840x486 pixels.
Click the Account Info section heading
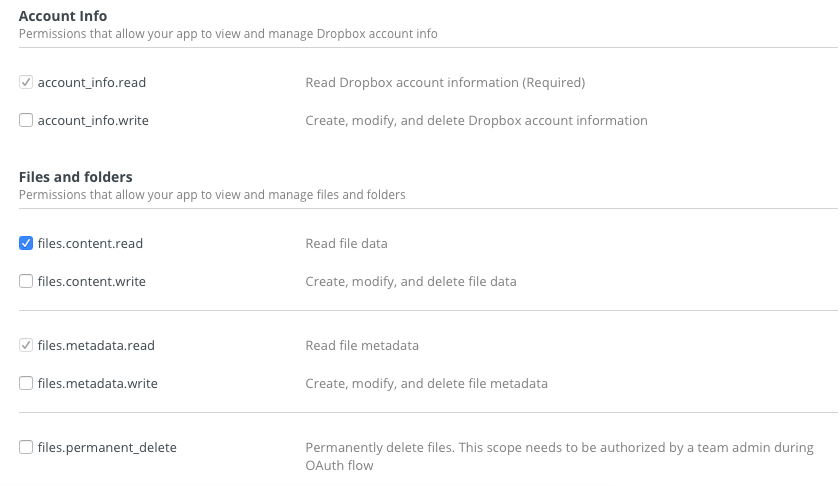(63, 16)
